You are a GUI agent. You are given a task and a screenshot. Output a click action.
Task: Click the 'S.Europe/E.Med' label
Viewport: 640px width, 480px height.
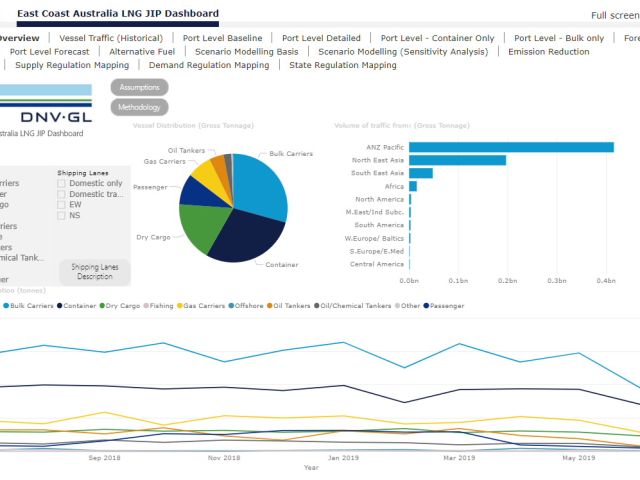click(x=376, y=251)
